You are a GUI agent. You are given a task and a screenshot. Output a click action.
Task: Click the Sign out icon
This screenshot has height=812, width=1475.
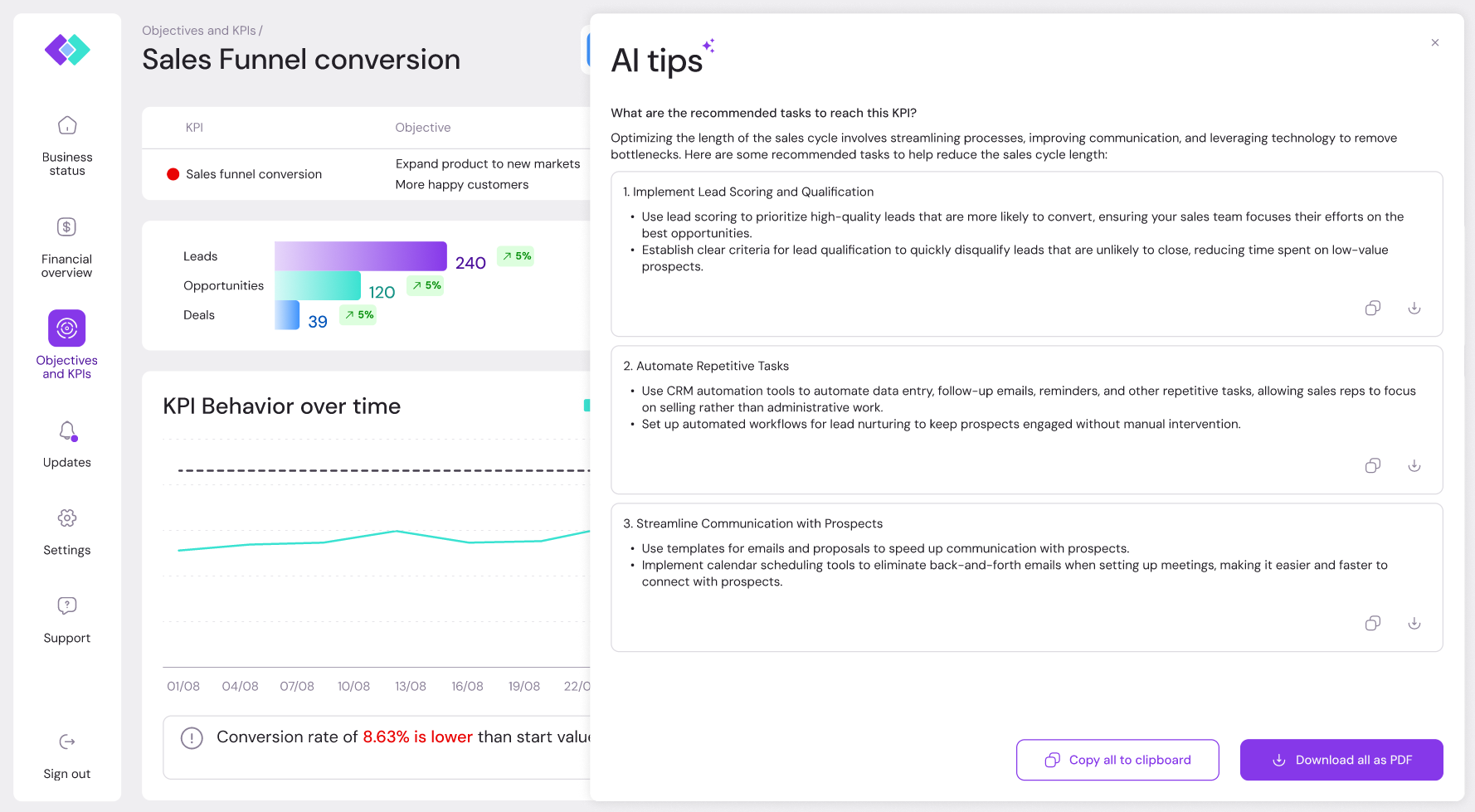tap(67, 741)
